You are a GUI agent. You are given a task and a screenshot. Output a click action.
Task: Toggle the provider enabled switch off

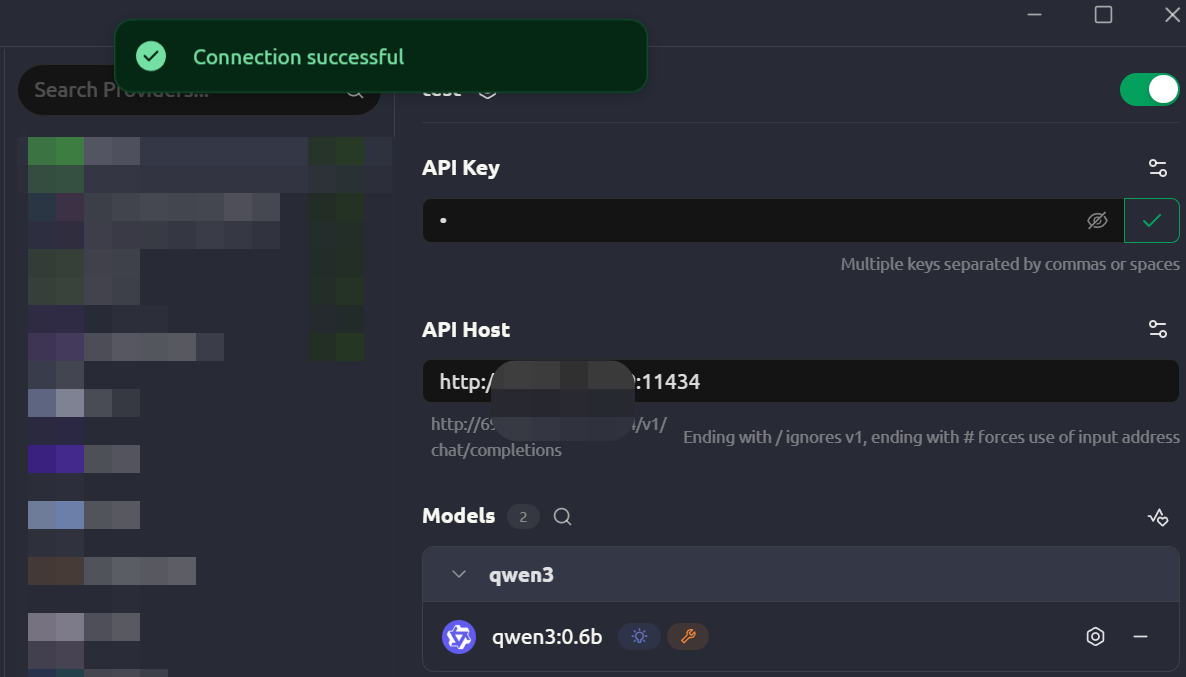pos(1149,90)
